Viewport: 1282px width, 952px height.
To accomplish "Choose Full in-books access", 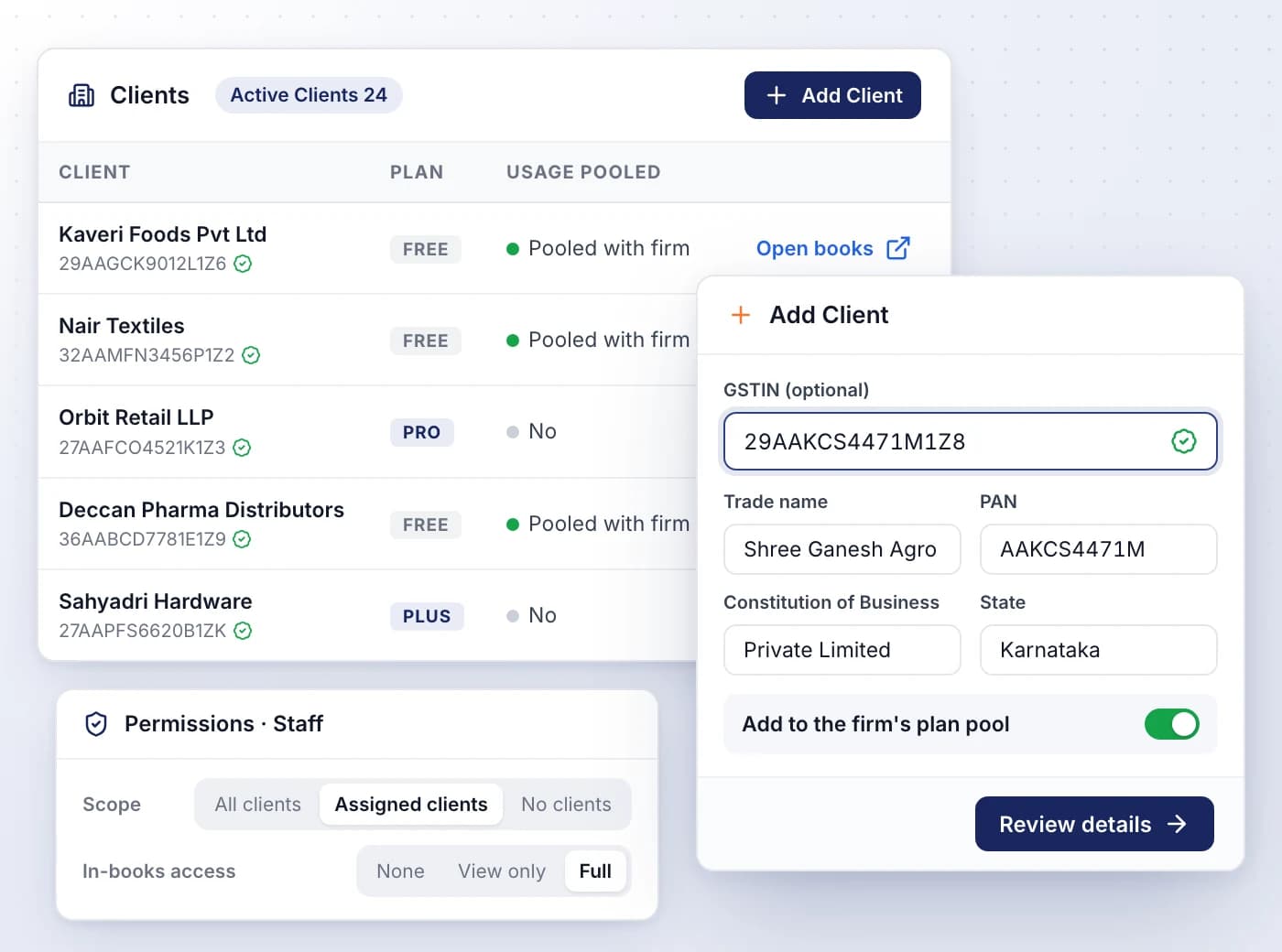I will [595, 871].
